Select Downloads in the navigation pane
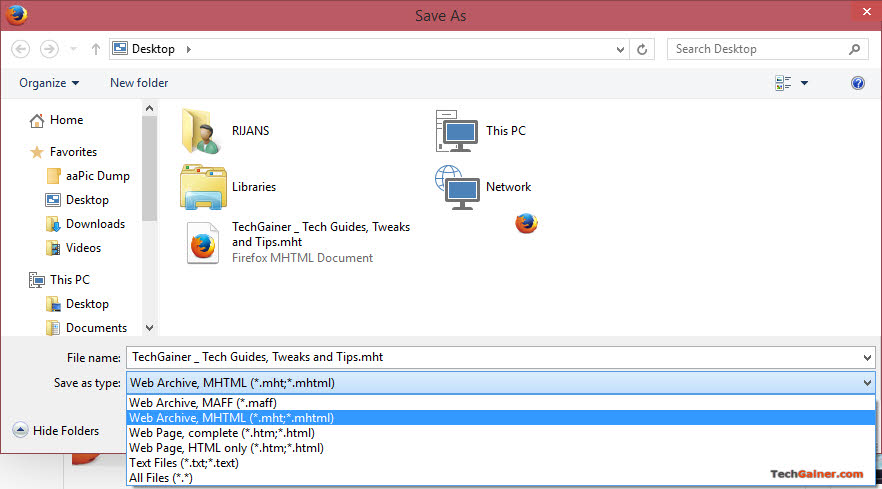The image size is (882, 489). [86, 224]
